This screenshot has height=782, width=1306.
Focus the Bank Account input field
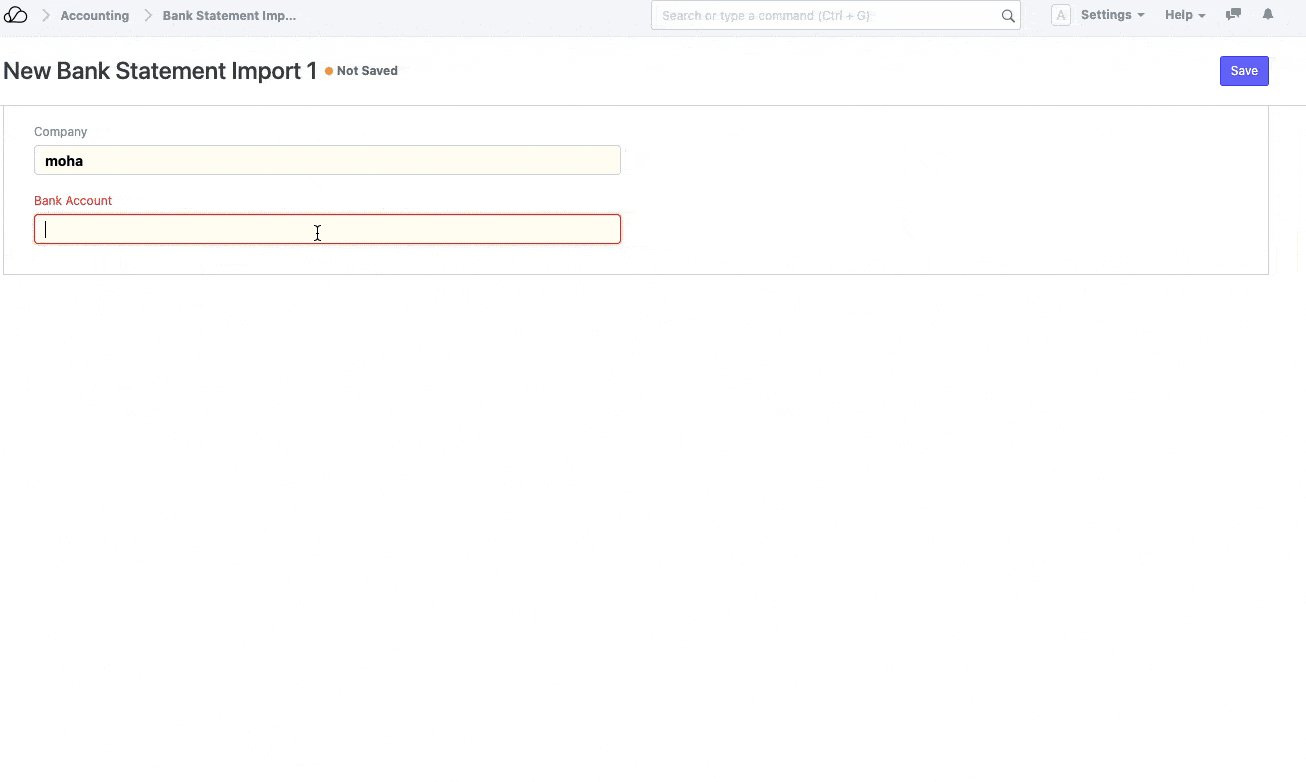pos(327,229)
